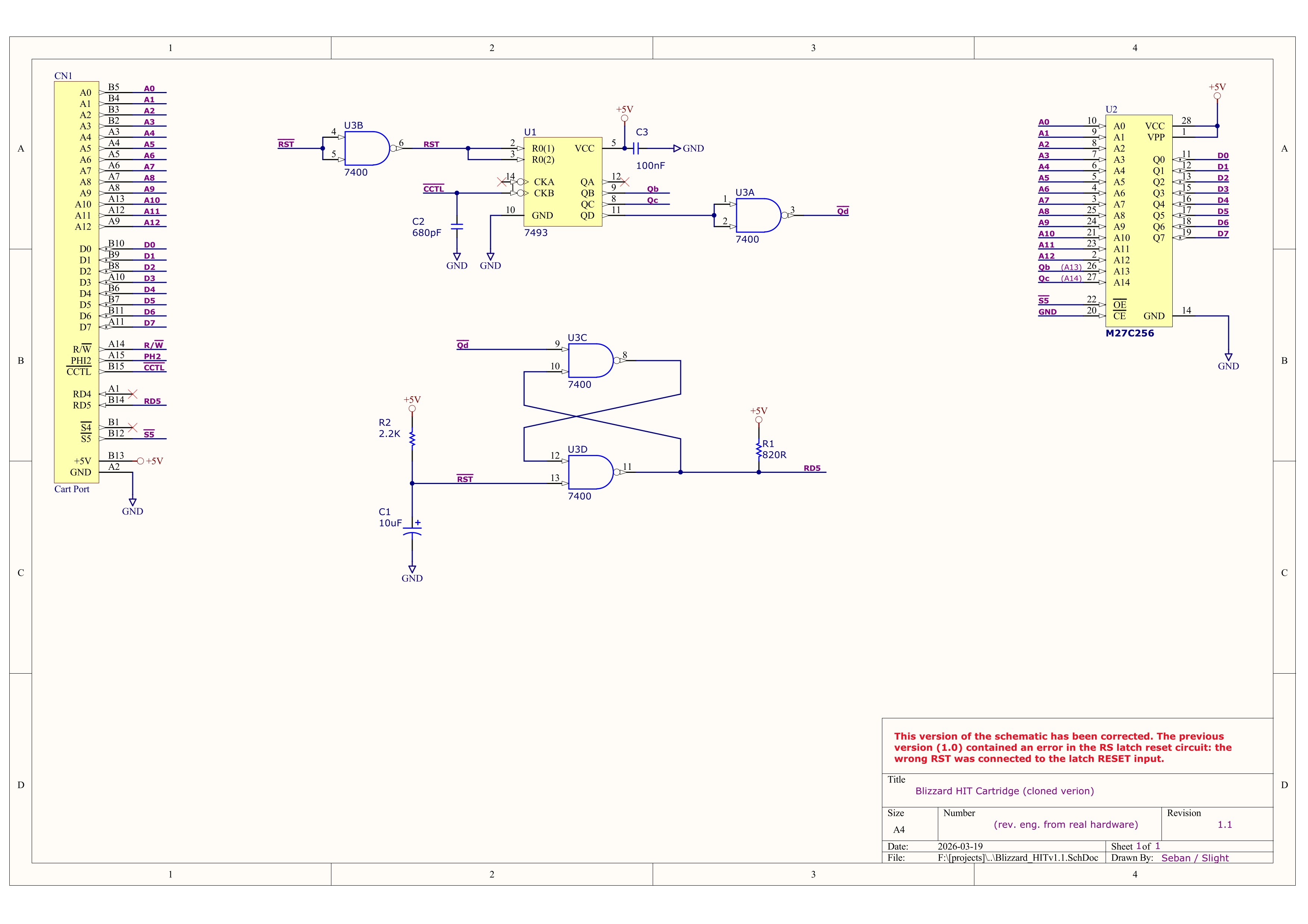Select the U1 7493 counter chip body

(x=562, y=181)
